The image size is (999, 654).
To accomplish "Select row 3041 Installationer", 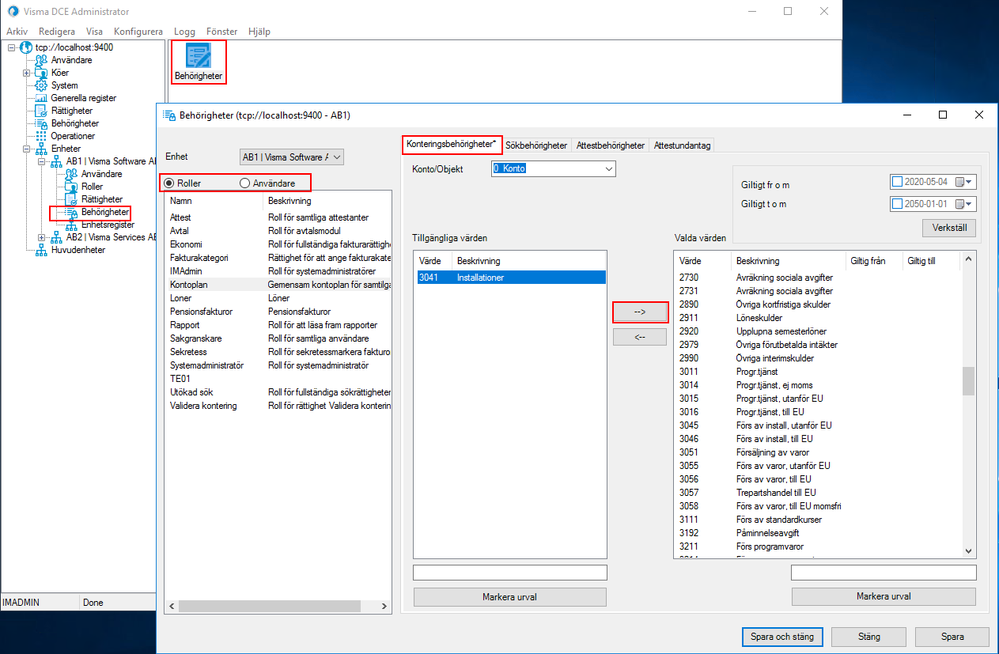I will click(511, 277).
